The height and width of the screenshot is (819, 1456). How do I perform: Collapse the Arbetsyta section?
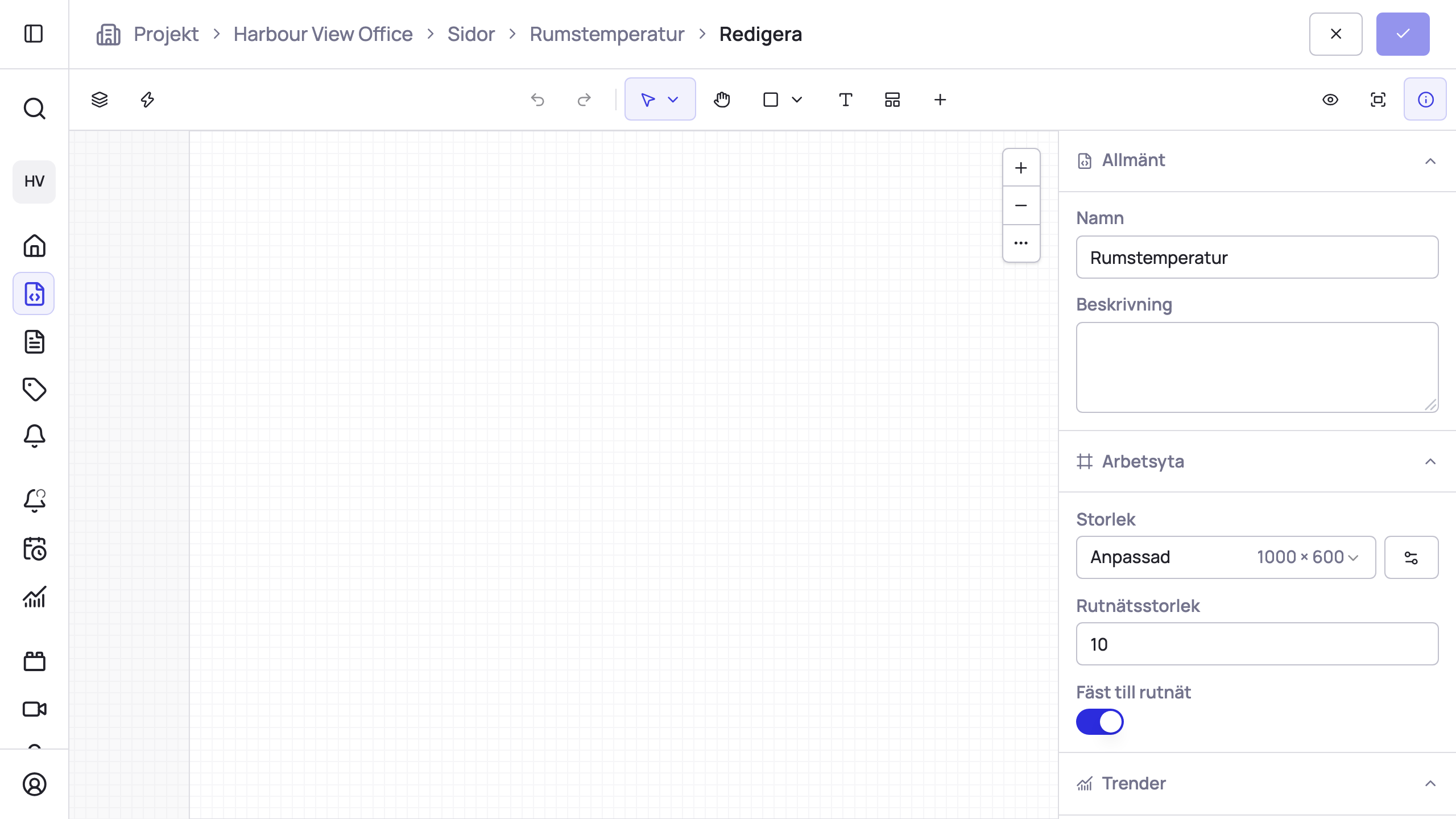(1430, 461)
